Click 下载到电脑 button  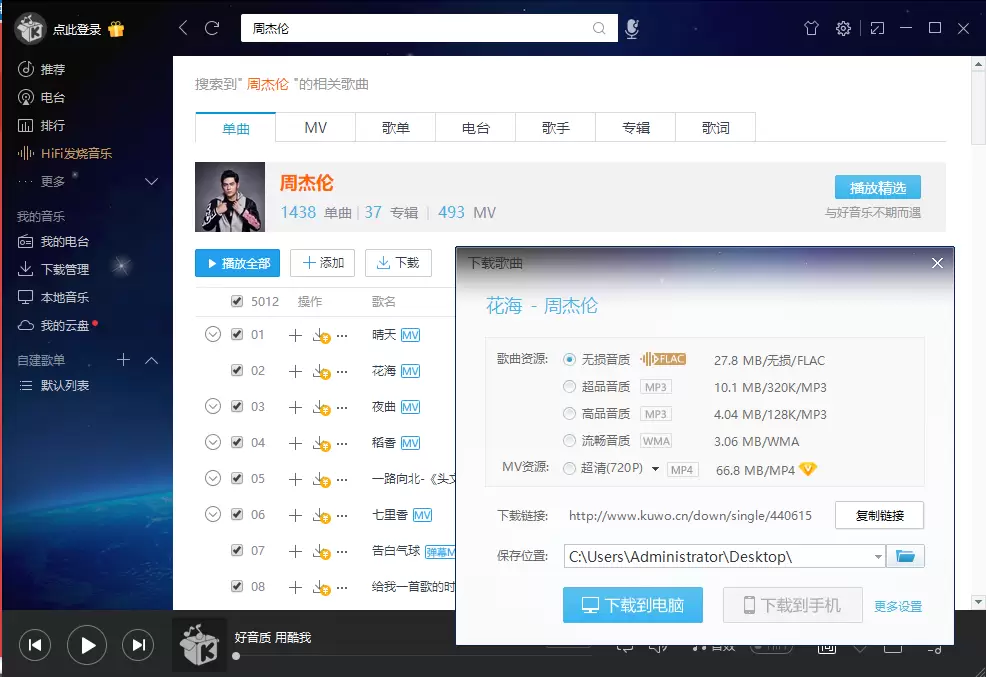tap(633, 605)
